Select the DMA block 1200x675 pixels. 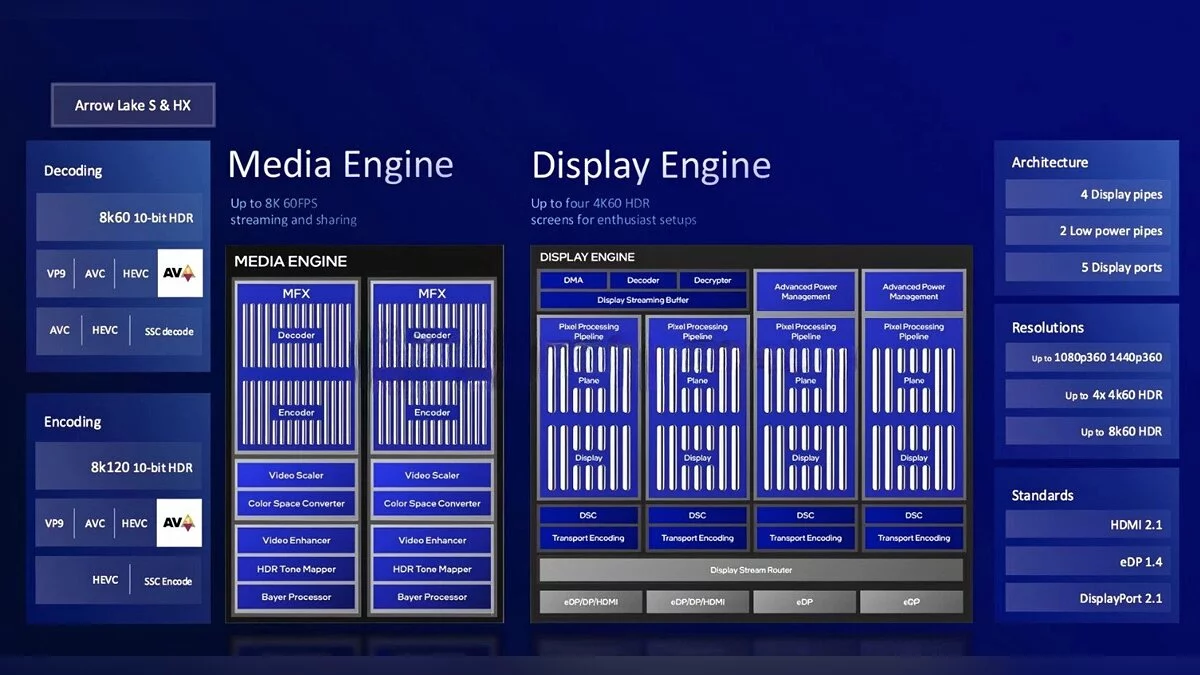[x=573, y=281]
